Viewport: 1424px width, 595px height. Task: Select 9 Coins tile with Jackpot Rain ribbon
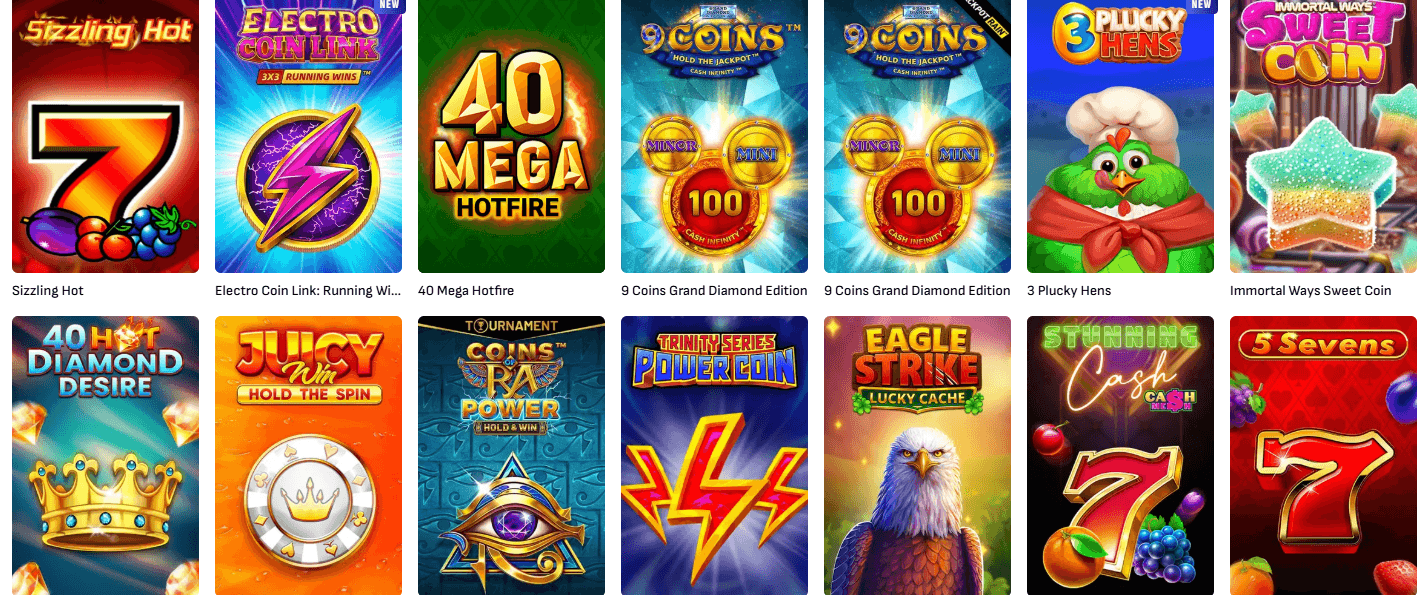pyautogui.click(x=917, y=136)
